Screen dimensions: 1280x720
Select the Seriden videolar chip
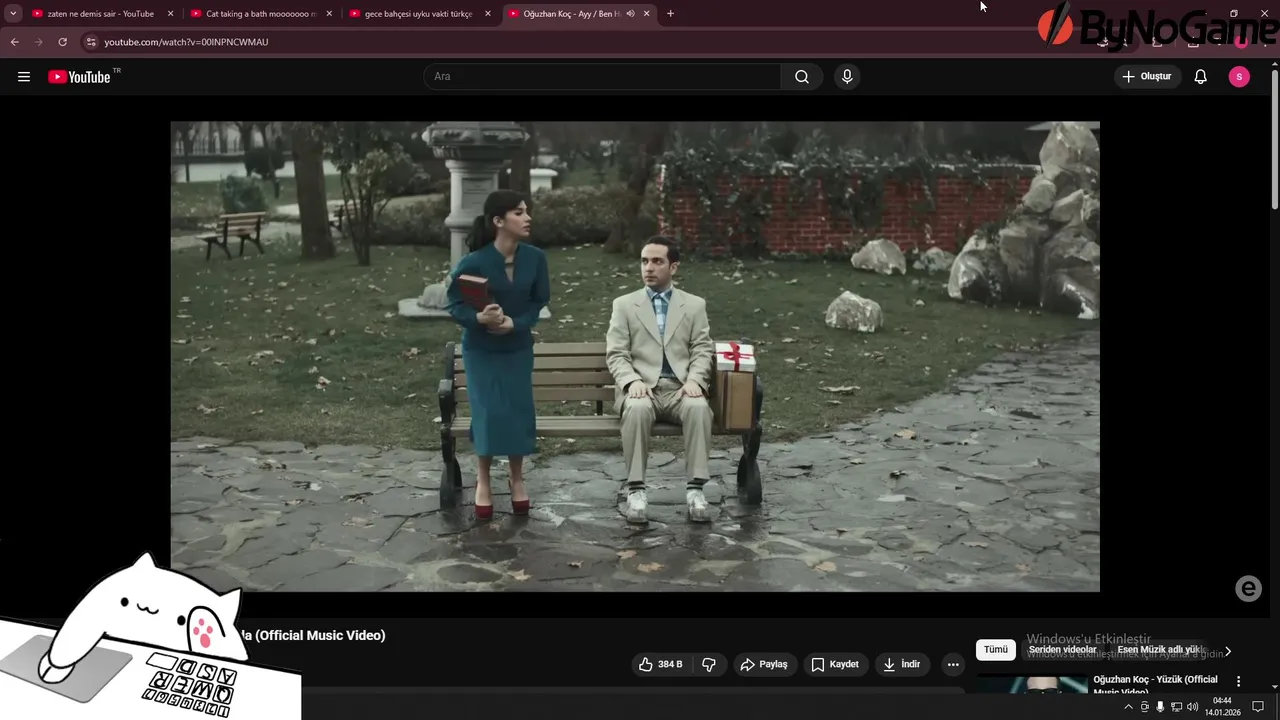click(x=1063, y=650)
